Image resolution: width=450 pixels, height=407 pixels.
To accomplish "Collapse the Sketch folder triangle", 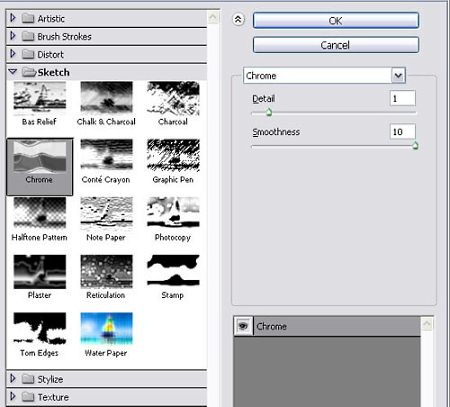I will (x=13, y=72).
